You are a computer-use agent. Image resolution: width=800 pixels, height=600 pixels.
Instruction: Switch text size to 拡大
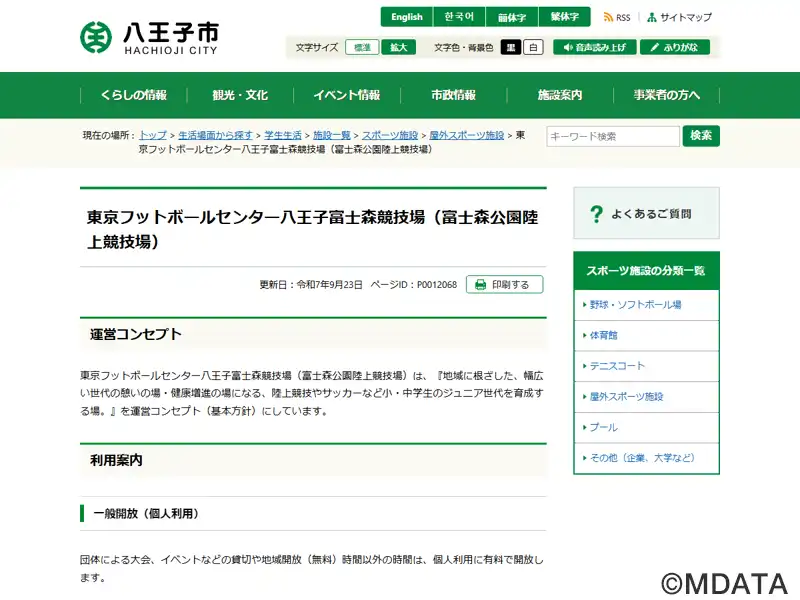[398, 47]
